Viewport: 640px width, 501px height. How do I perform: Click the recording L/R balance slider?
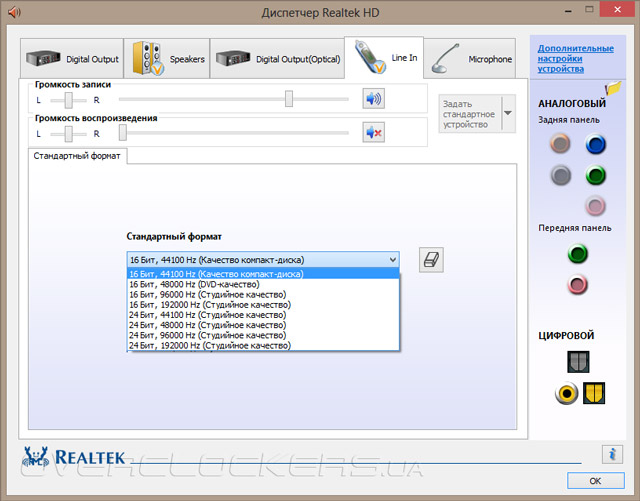(x=69, y=100)
